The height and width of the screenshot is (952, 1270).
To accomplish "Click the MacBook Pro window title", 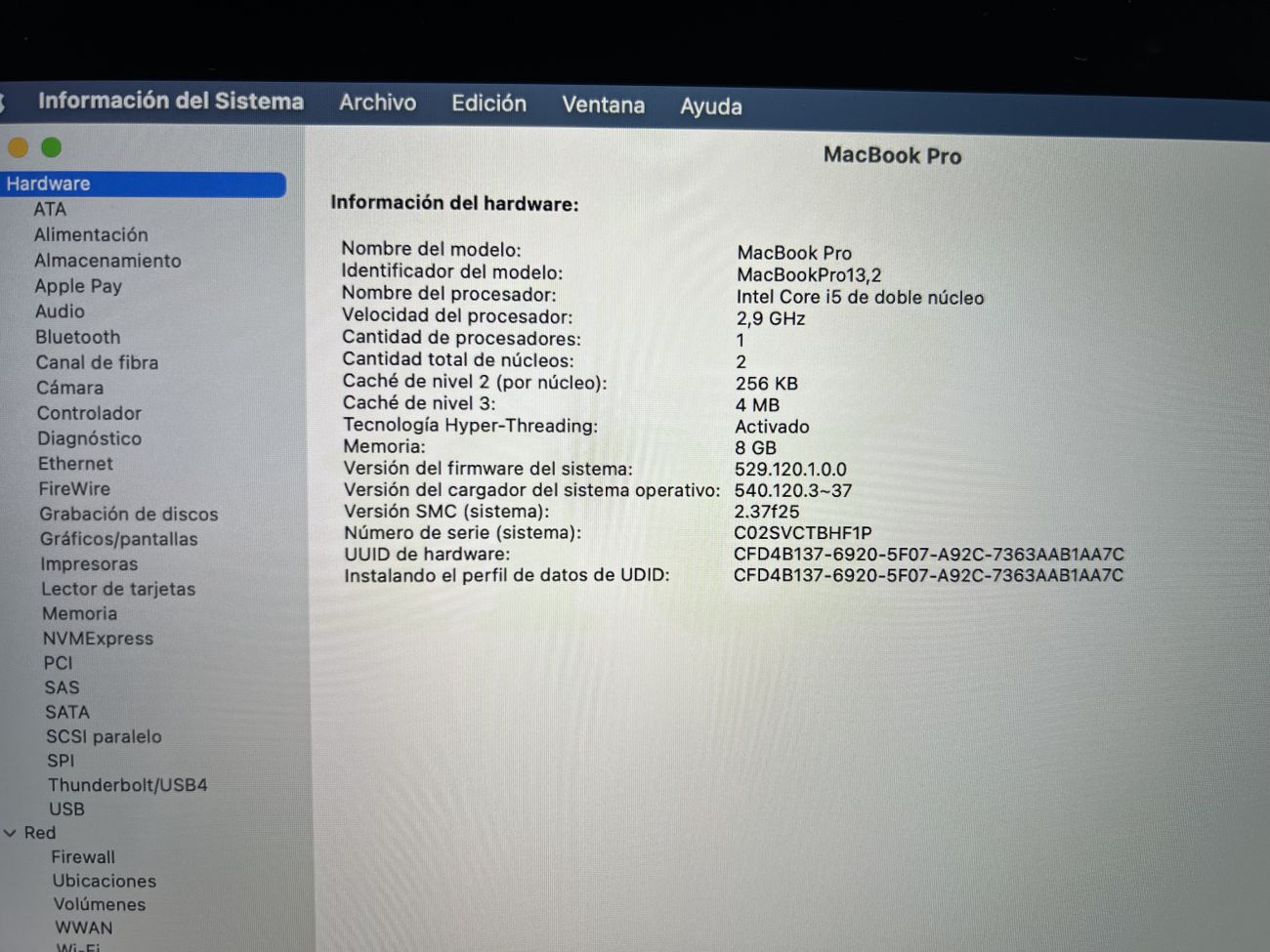I will (x=892, y=155).
